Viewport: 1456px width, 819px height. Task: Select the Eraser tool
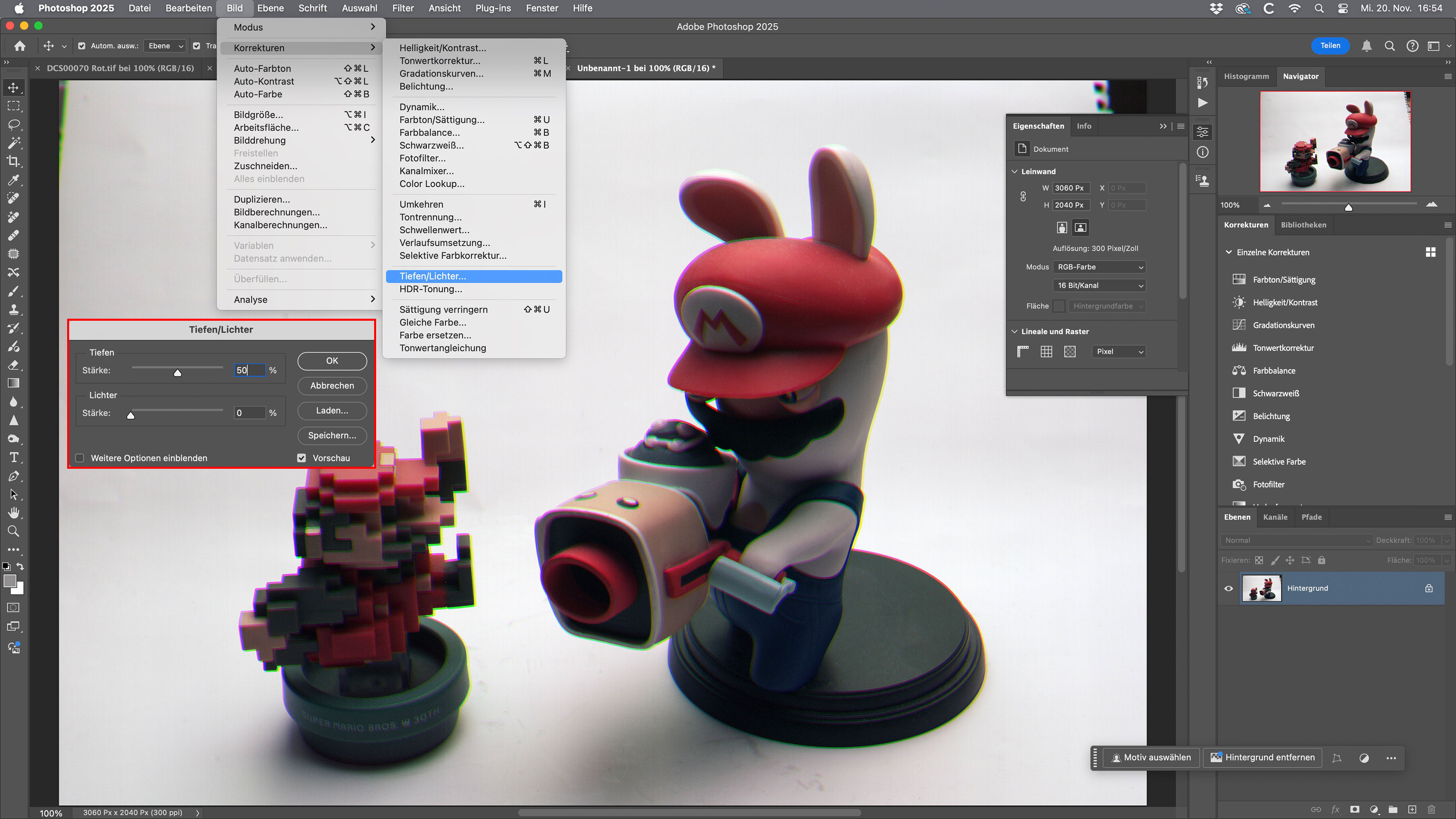pos(14,364)
